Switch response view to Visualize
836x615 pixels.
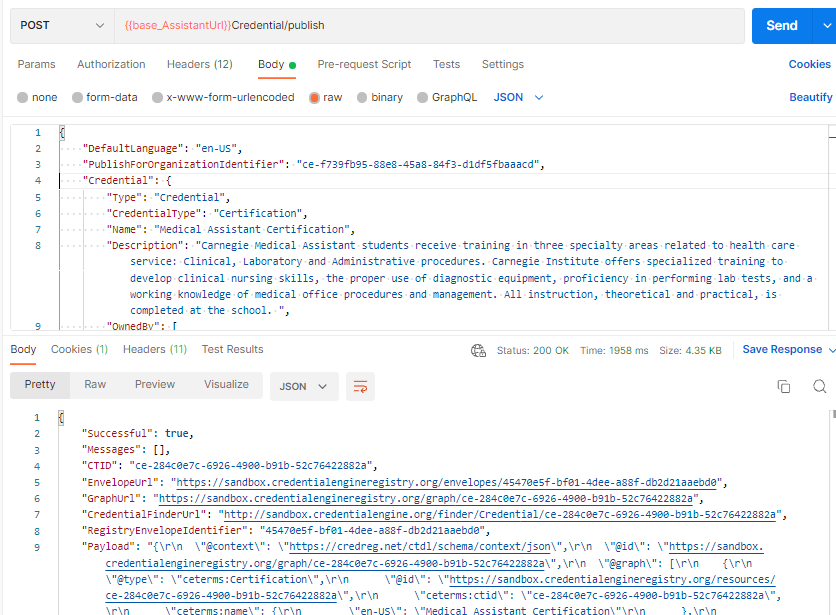click(x=226, y=384)
